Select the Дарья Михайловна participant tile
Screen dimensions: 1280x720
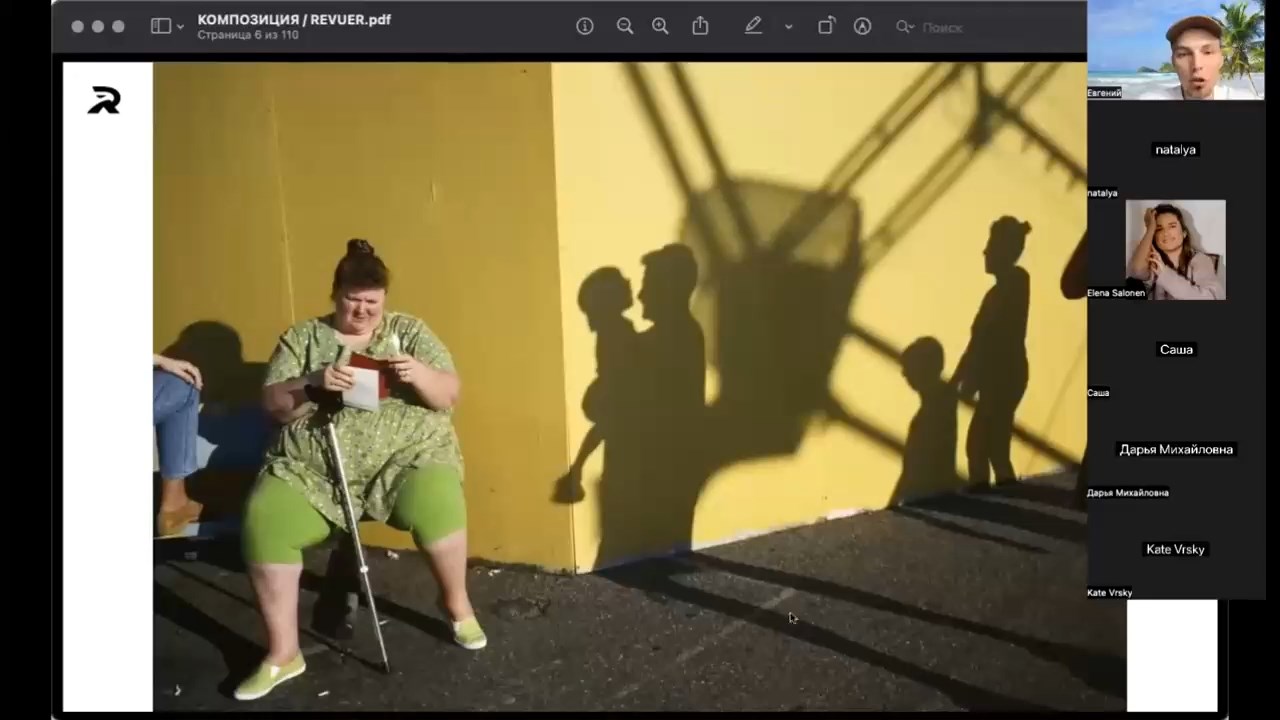tap(1176, 450)
